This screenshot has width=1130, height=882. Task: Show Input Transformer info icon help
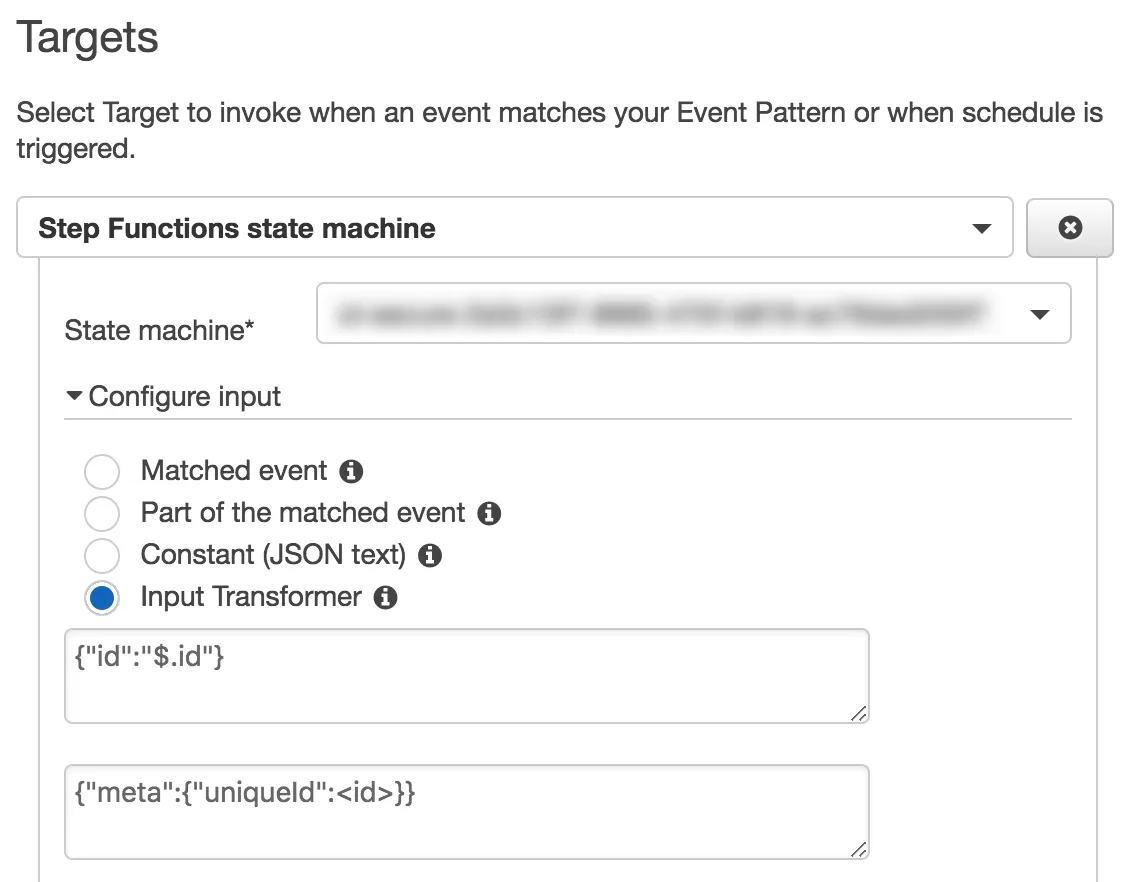coord(385,598)
